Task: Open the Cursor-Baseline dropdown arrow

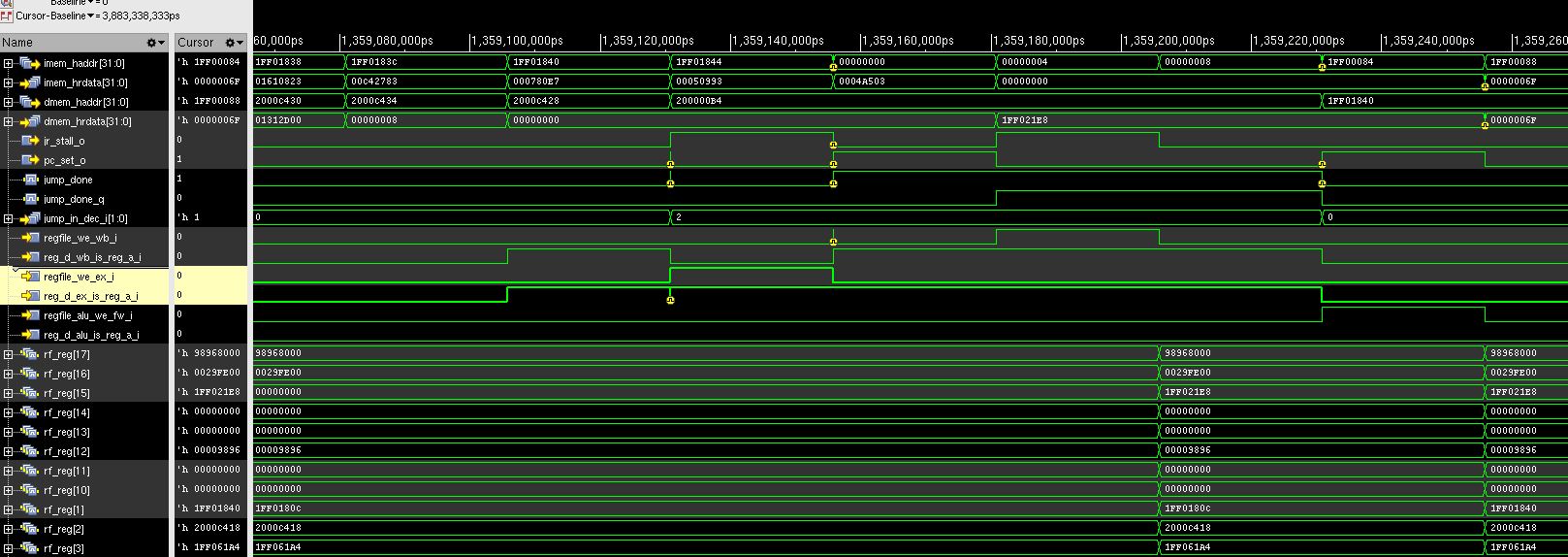Action: 91,16
